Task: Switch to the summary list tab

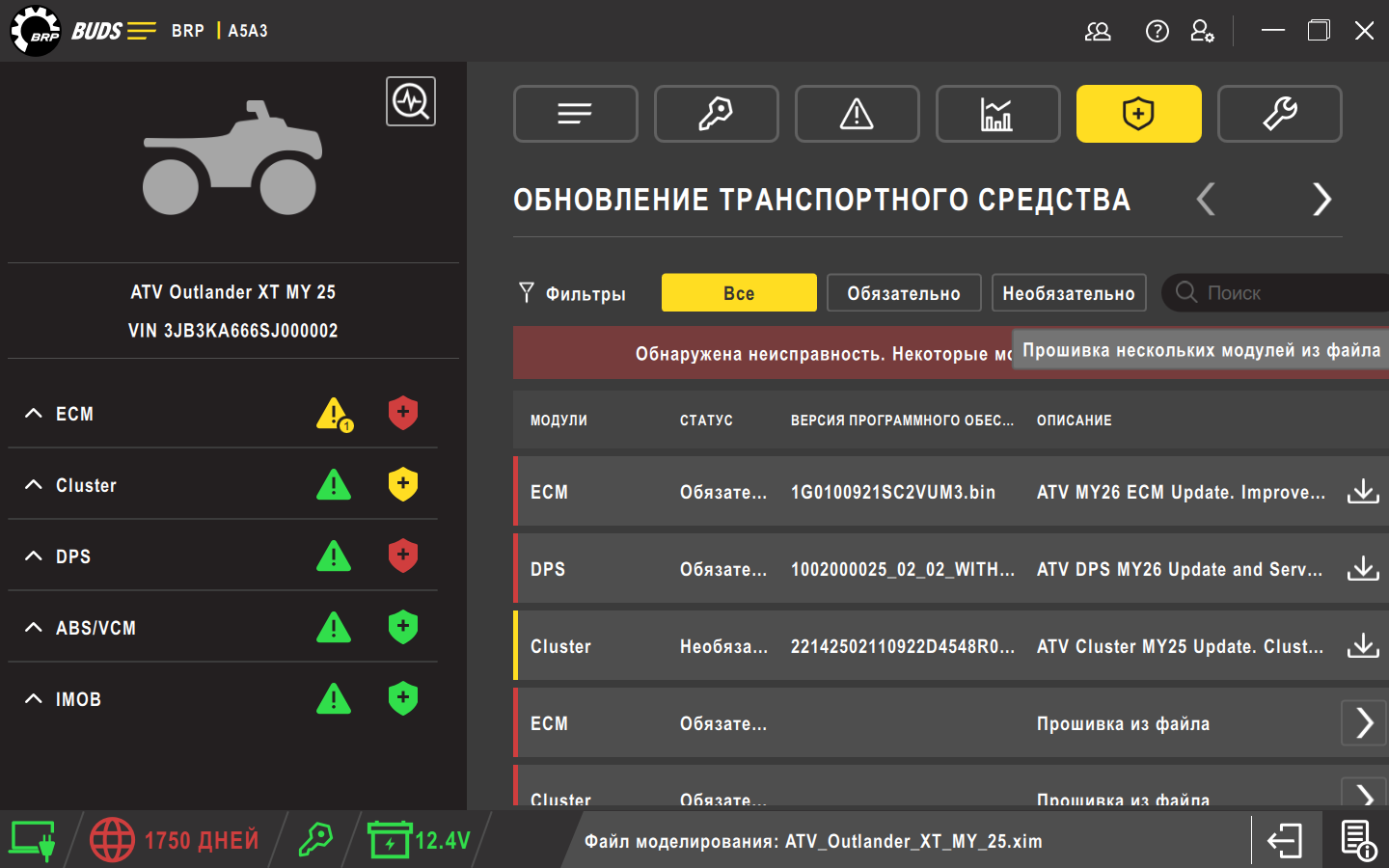Action: tap(576, 114)
